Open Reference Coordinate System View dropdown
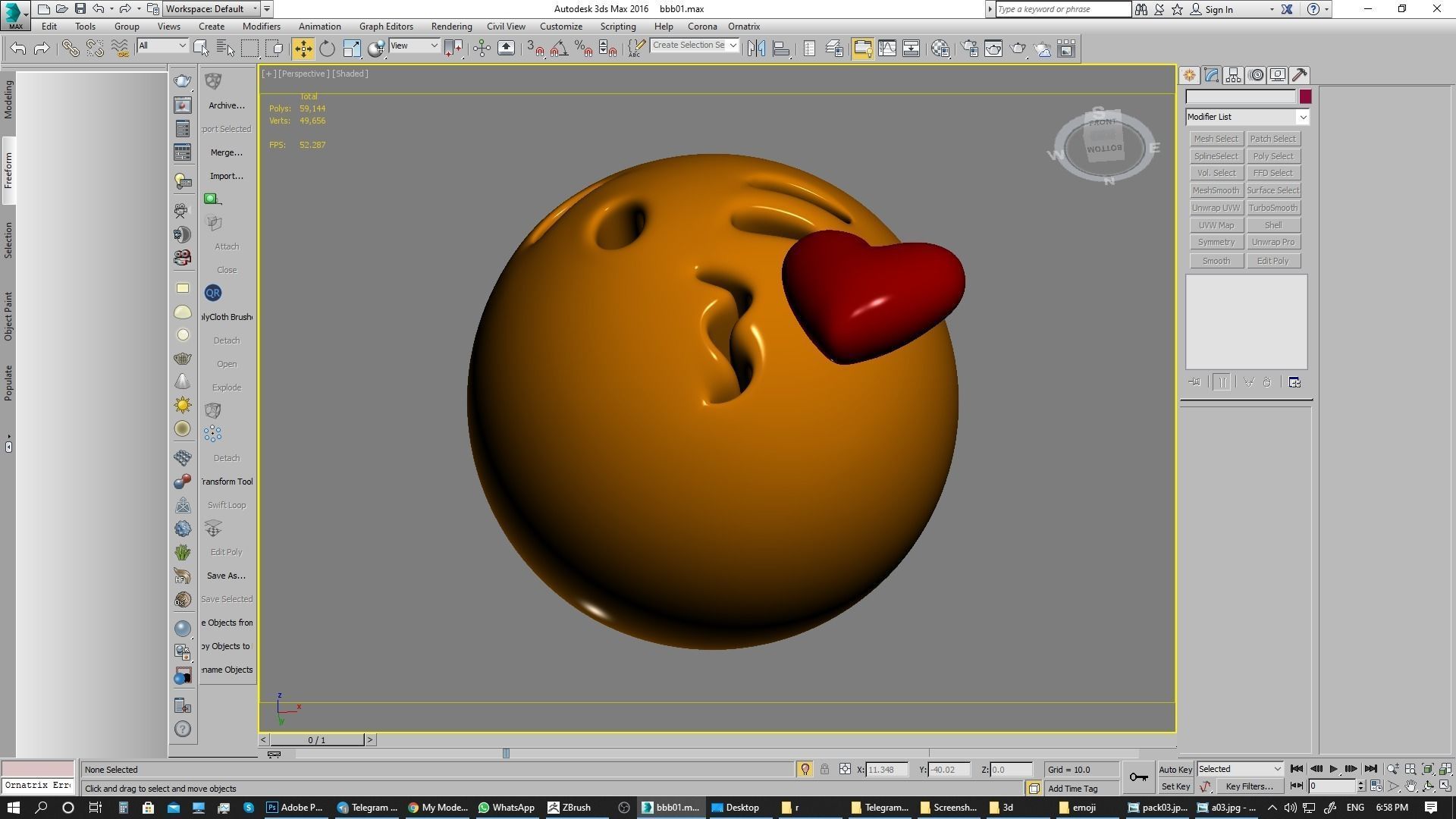 pyautogui.click(x=414, y=45)
